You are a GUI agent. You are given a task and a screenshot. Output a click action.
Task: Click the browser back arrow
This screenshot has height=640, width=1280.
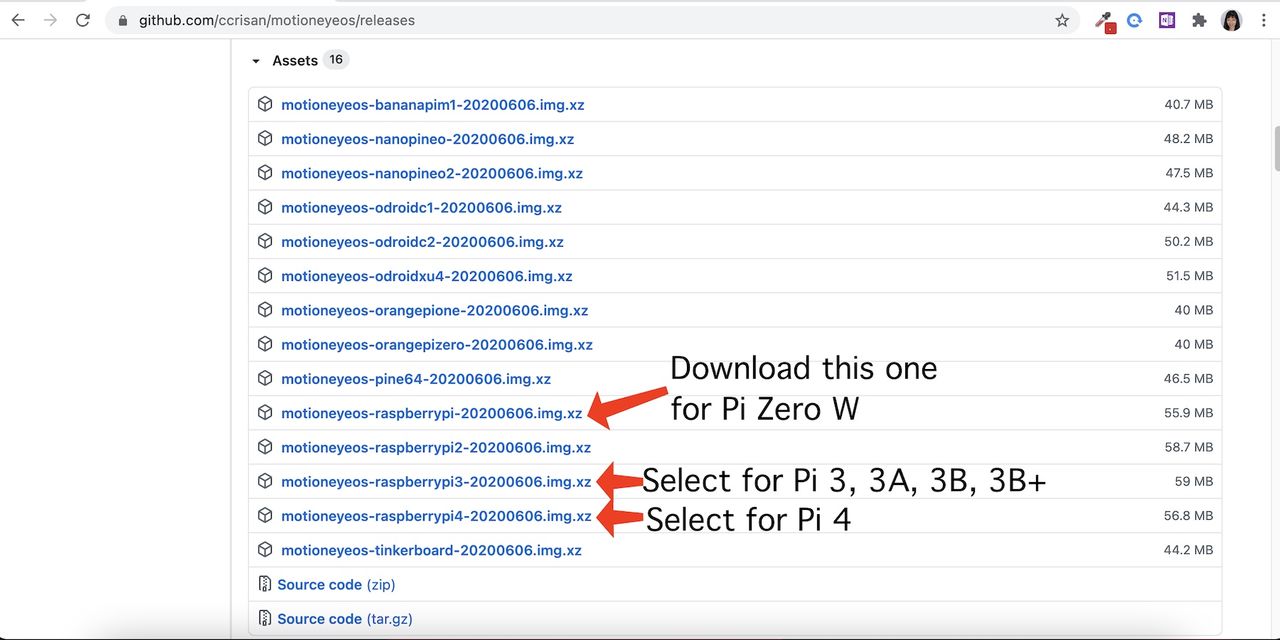[x=18, y=20]
